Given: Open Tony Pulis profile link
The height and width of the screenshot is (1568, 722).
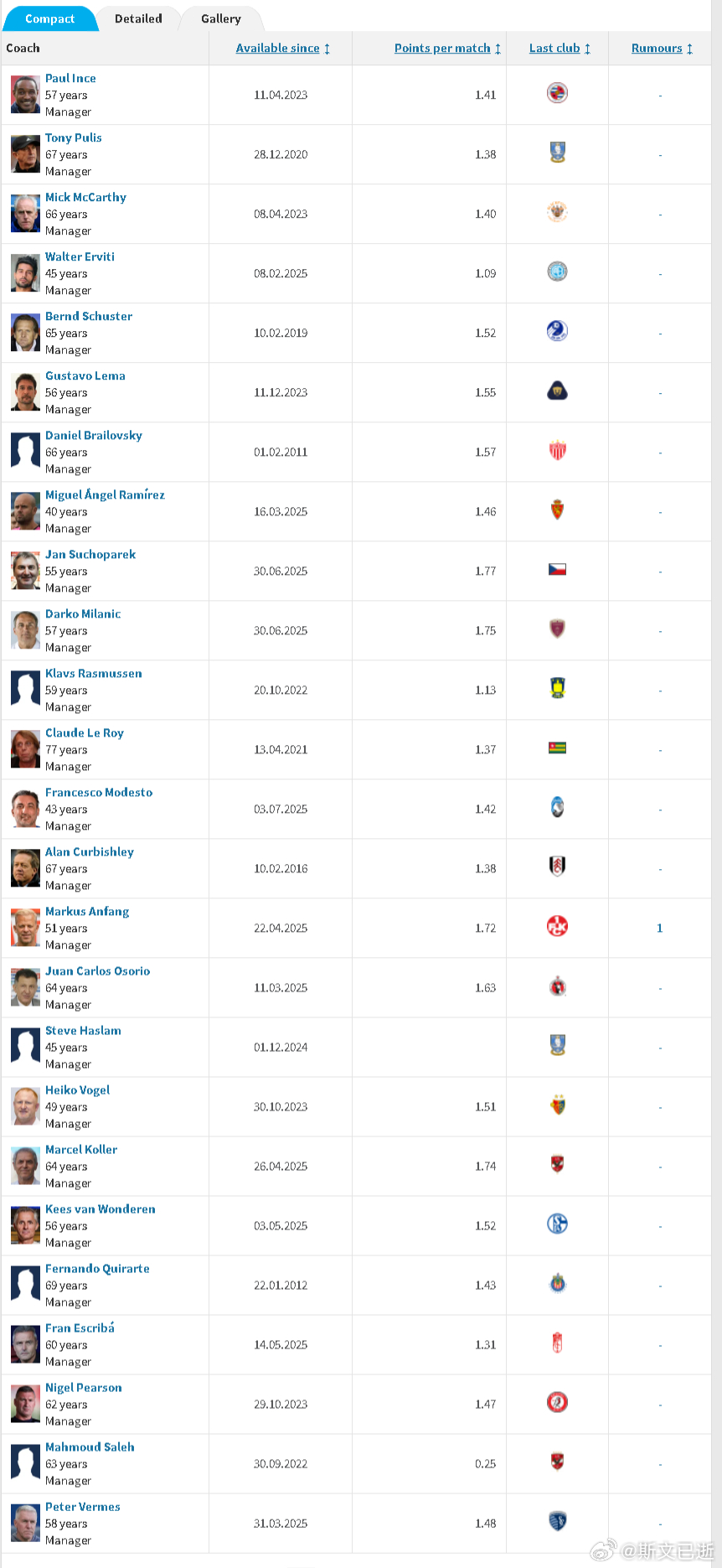Looking at the screenshot, I should pos(74,137).
